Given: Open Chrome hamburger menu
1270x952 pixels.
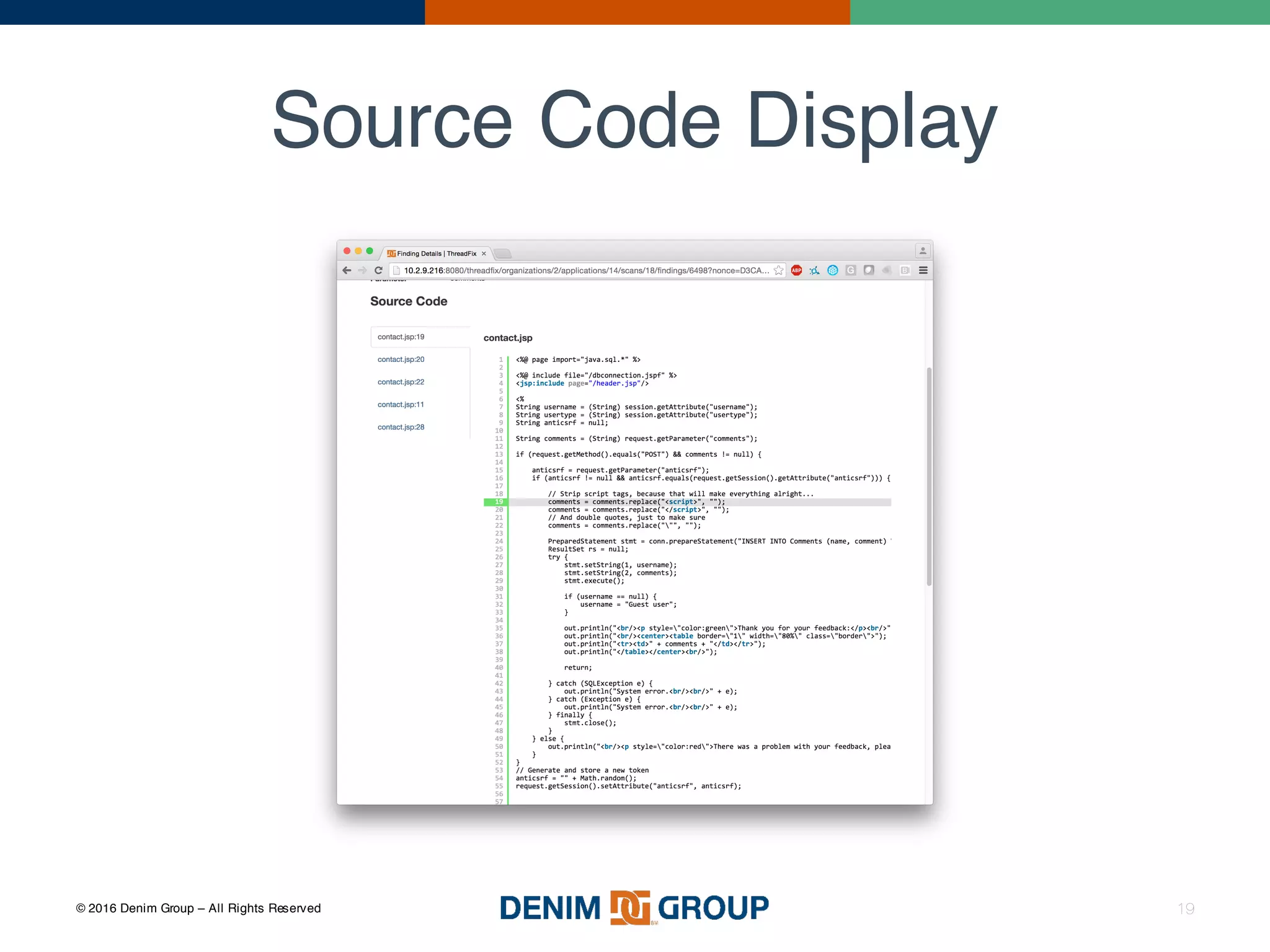Looking at the screenshot, I should 923,270.
